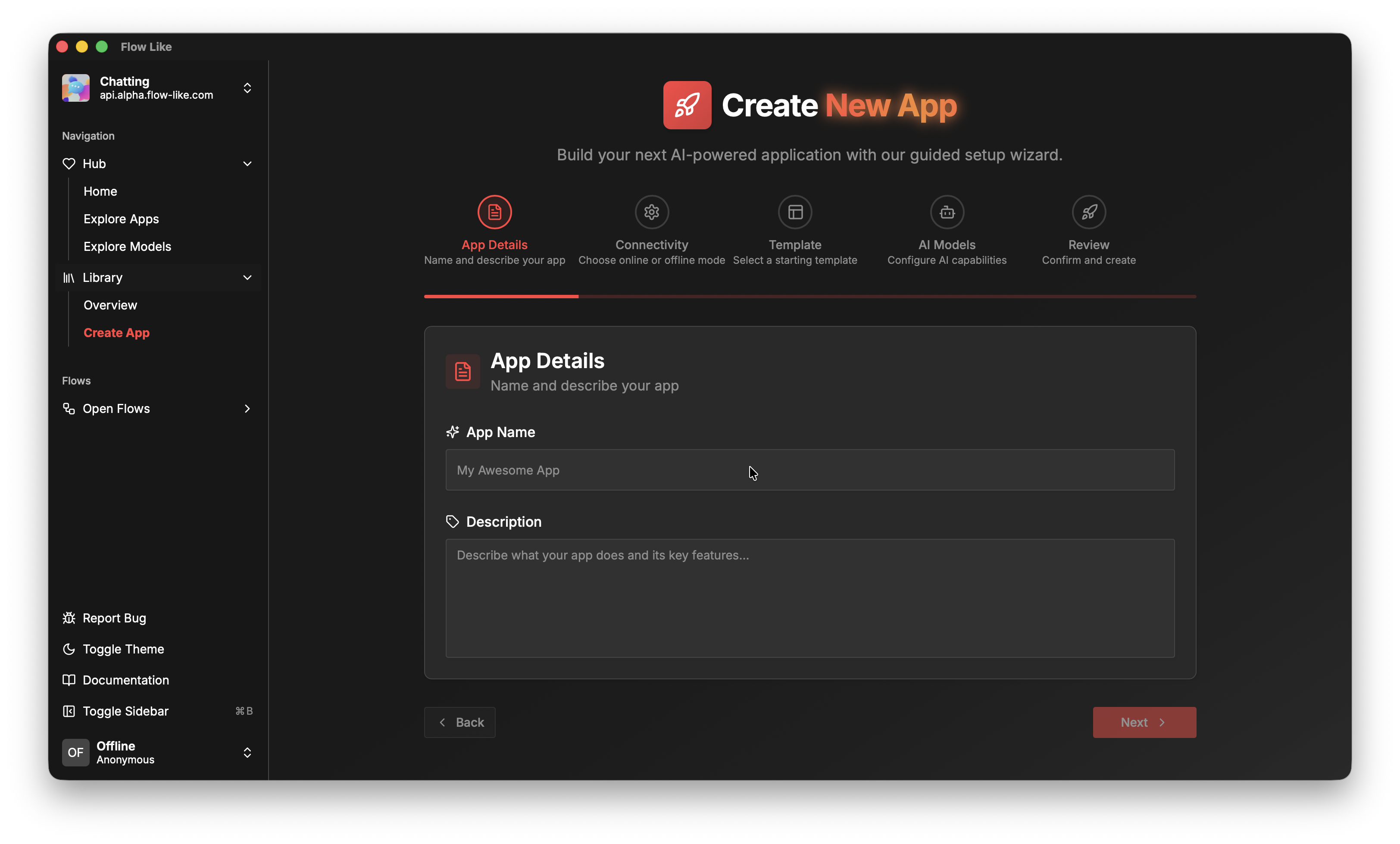Viewport: 1400px width, 844px height.
Task: Open the Documentation book icon
Action: point(69,680)
